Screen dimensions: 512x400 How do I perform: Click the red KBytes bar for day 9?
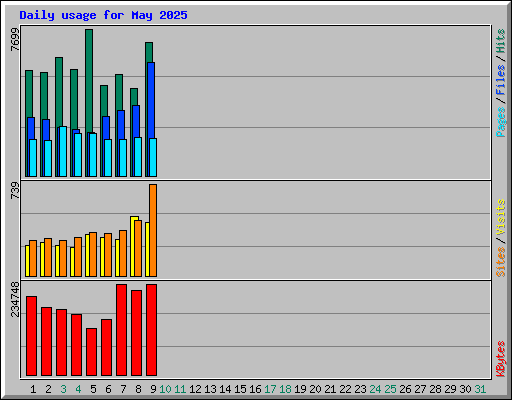pyautogui.click(x=151, y=330)
